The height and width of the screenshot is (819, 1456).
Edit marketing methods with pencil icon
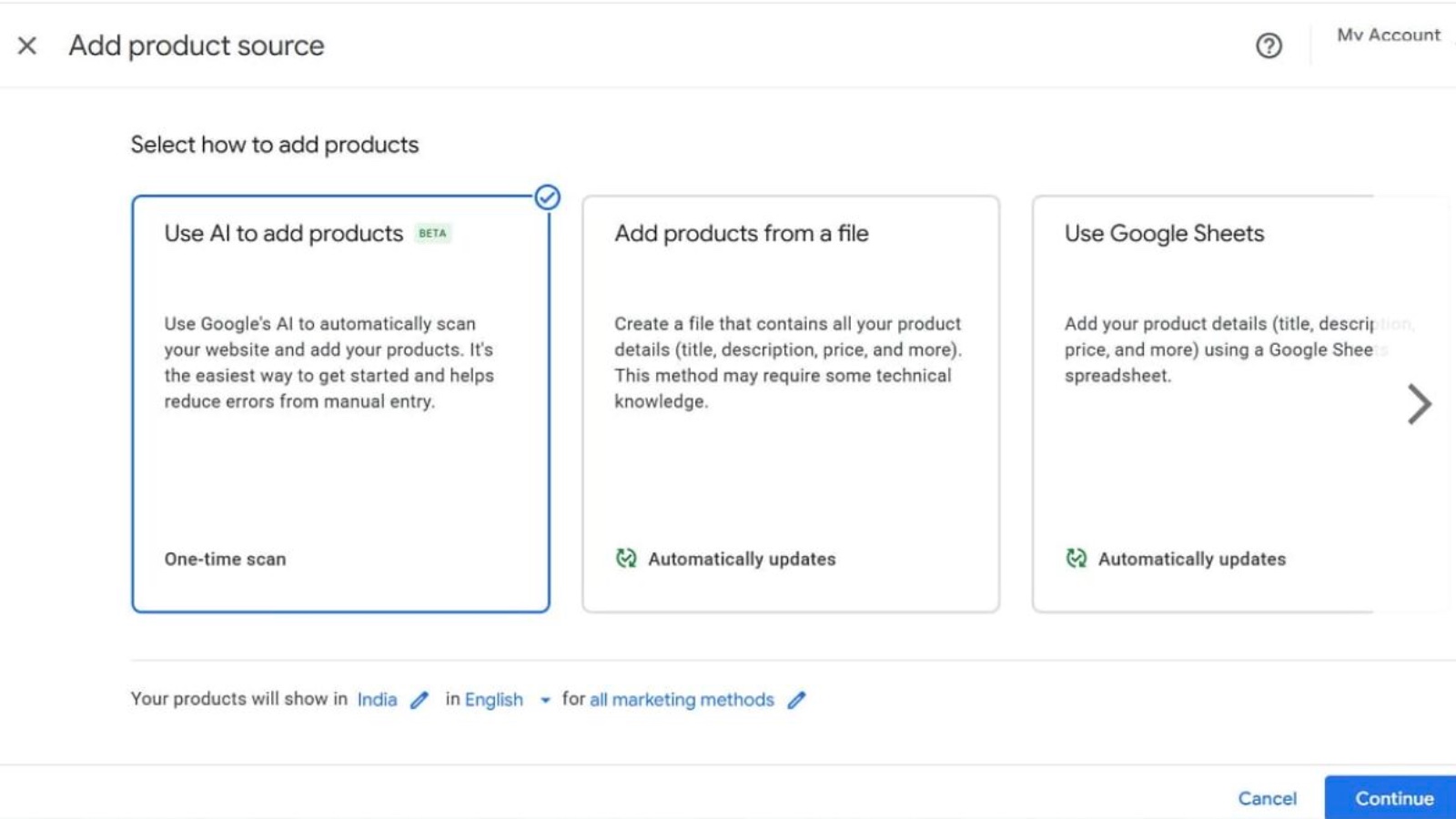click(796, 700)
